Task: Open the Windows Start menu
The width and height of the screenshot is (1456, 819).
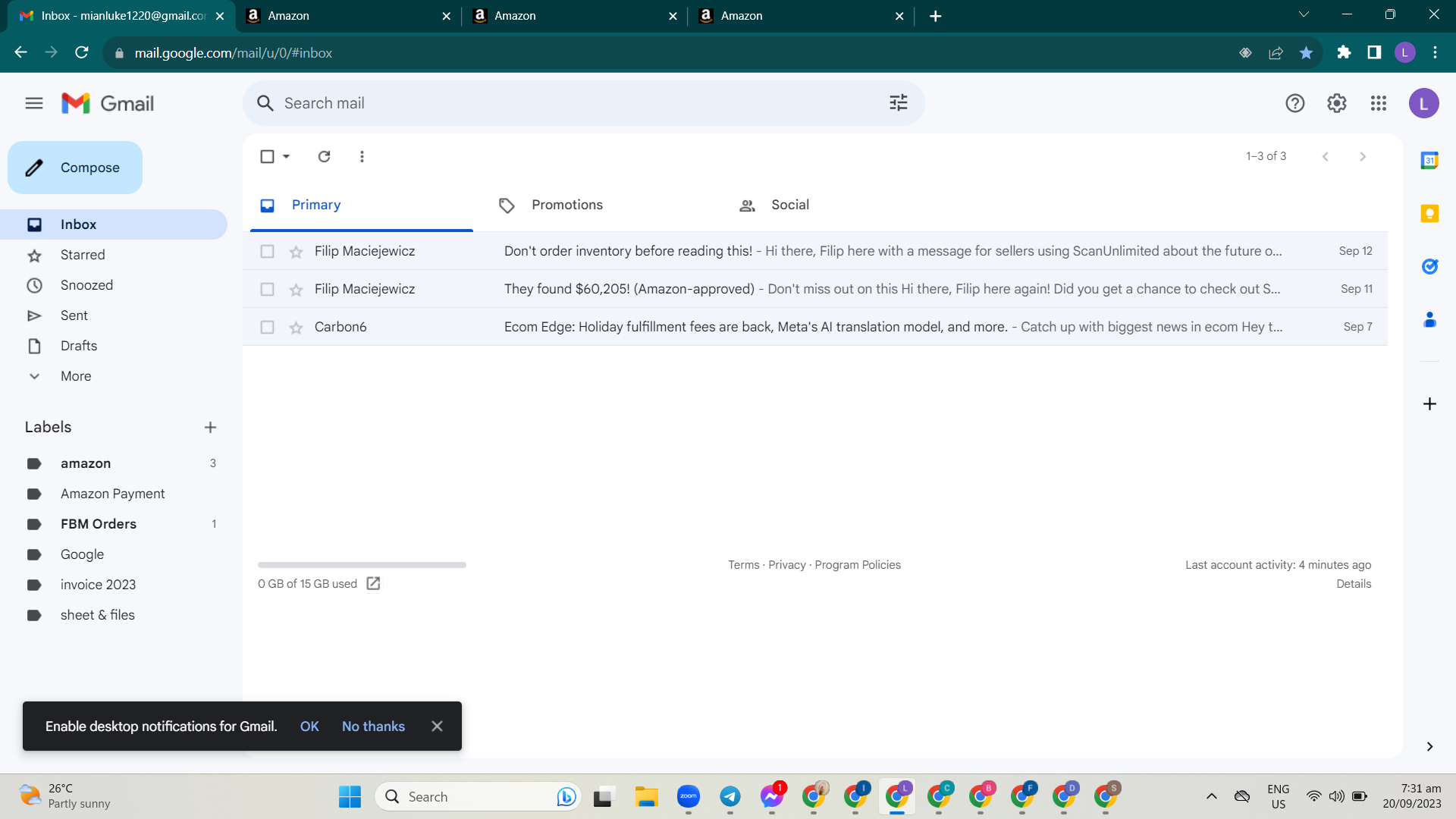Action: tap(350, 796)
